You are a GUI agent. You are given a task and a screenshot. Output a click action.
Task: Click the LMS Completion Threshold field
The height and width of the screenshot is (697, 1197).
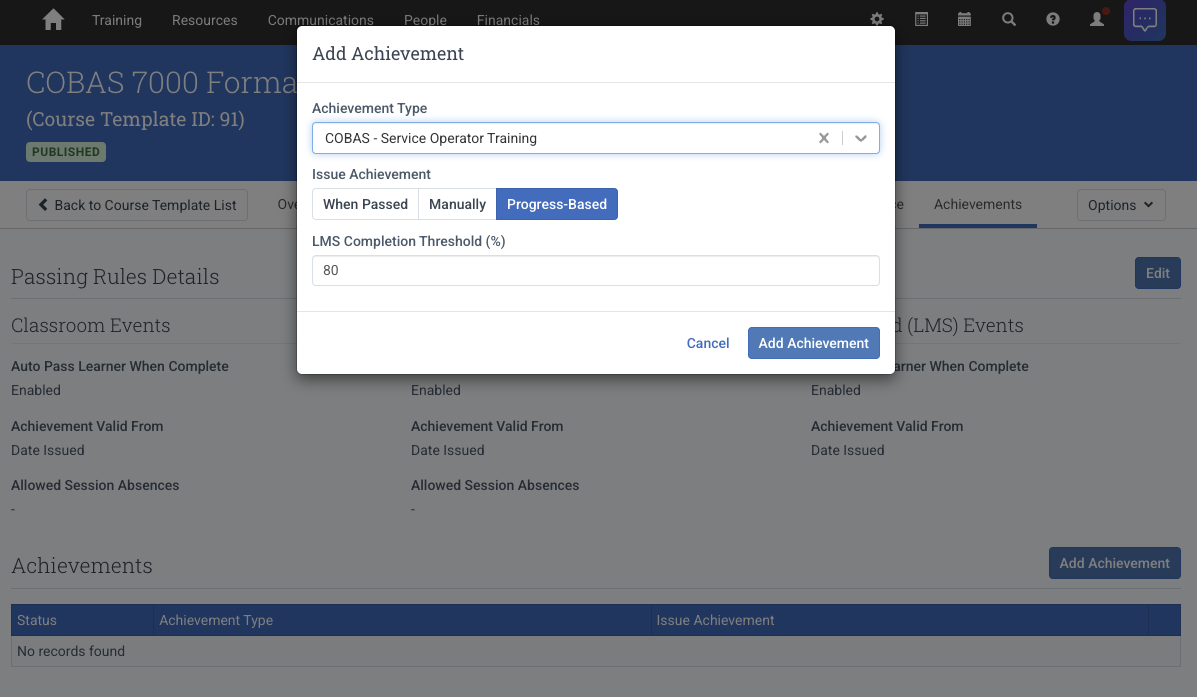point(595,270)
